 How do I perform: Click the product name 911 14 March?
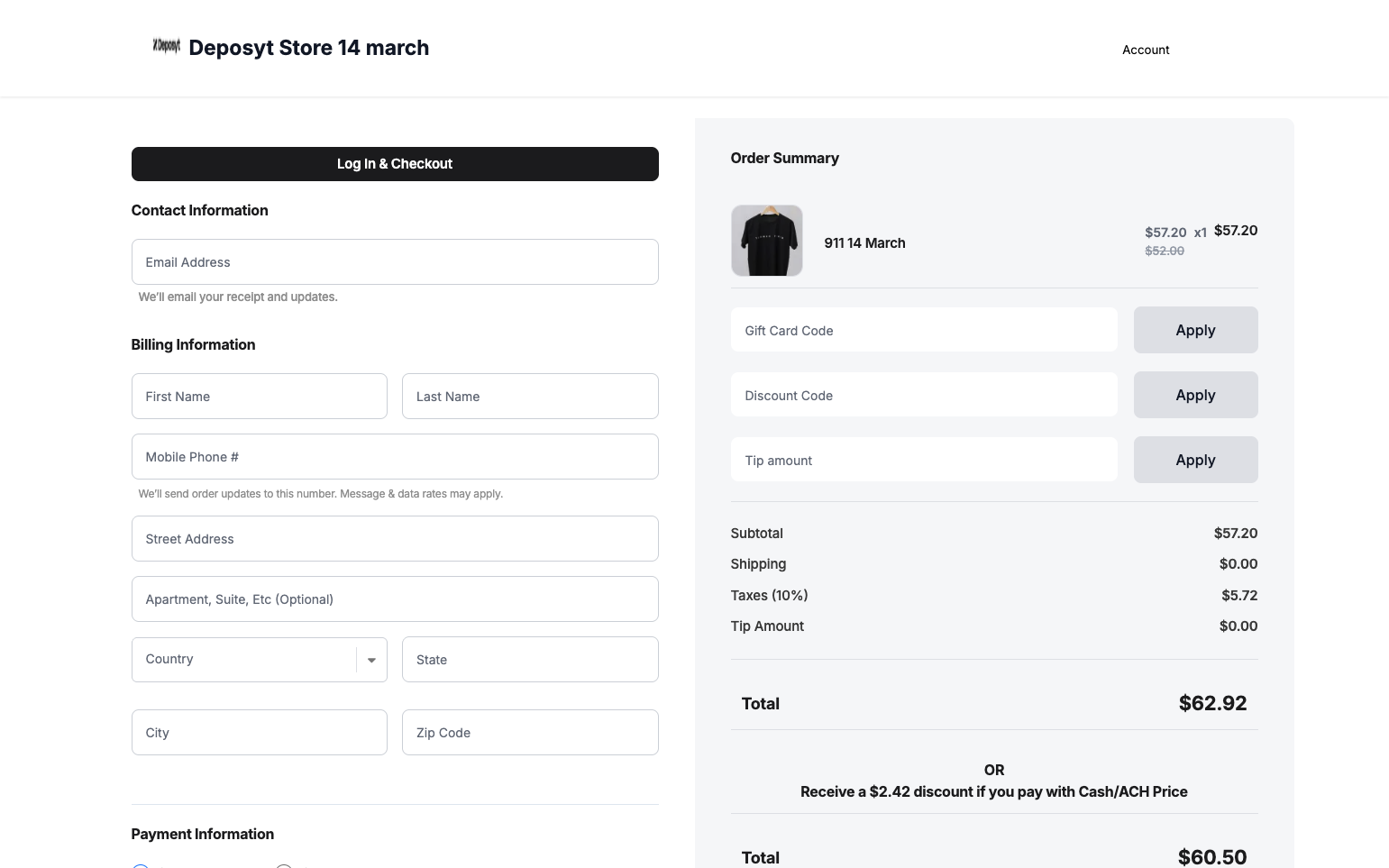pyautogui.click(x=864, y=243)
